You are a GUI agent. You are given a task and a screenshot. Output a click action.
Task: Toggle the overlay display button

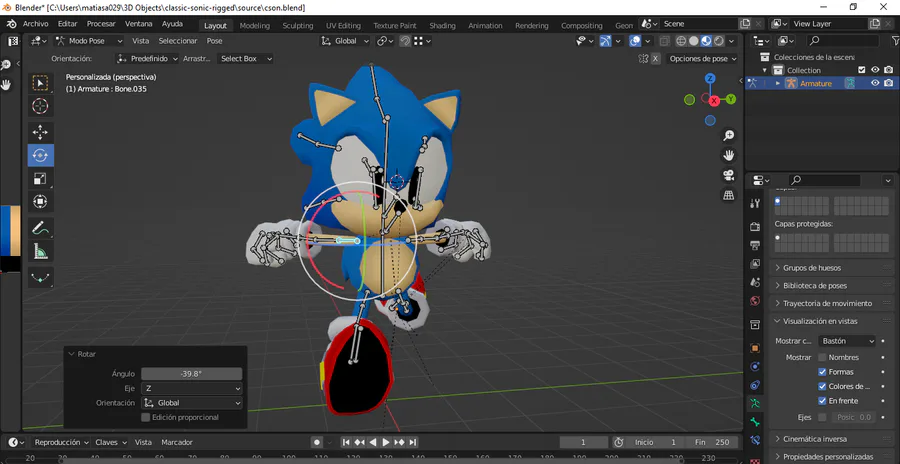(635, 41)
